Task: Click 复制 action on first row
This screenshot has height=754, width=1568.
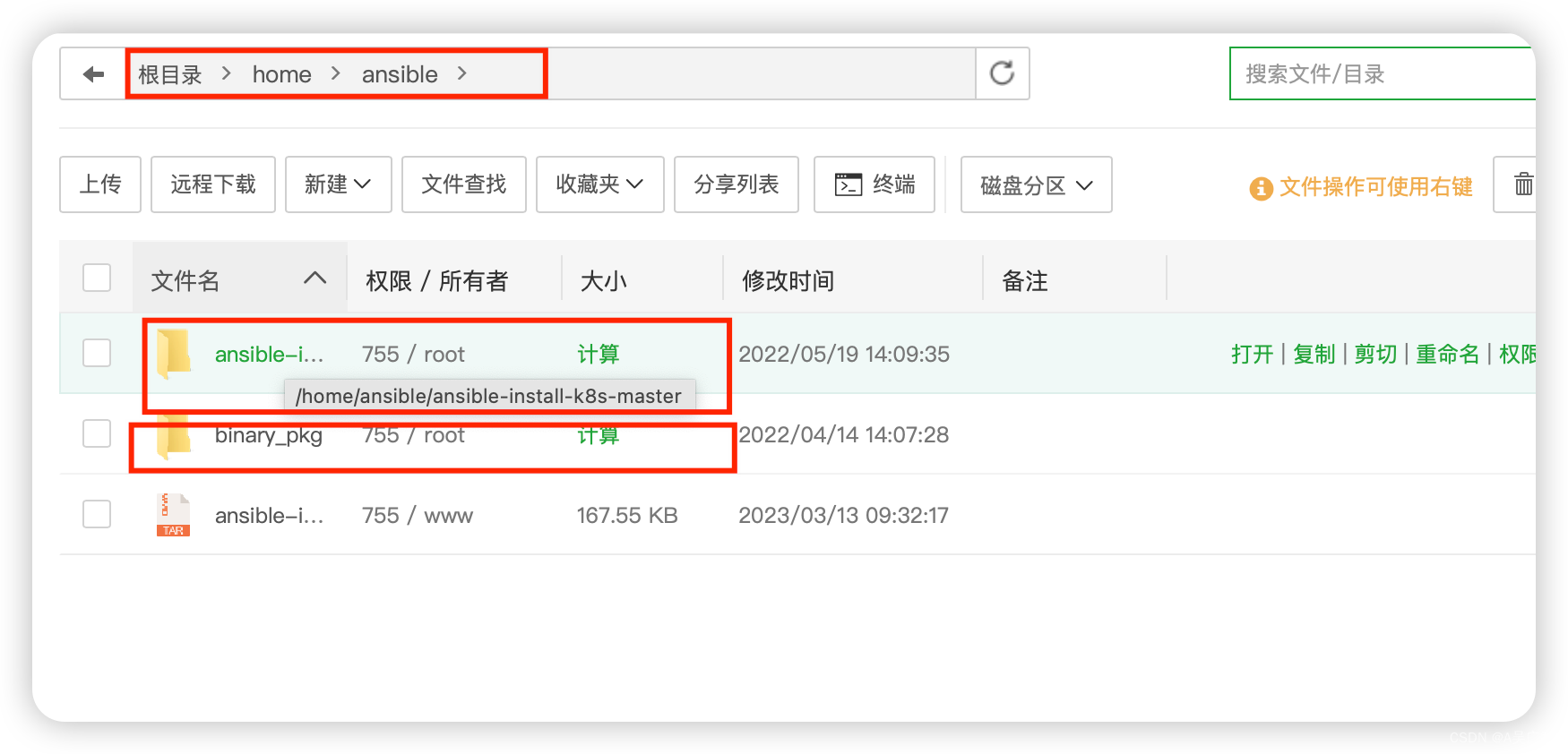Action: (1314, 354)
